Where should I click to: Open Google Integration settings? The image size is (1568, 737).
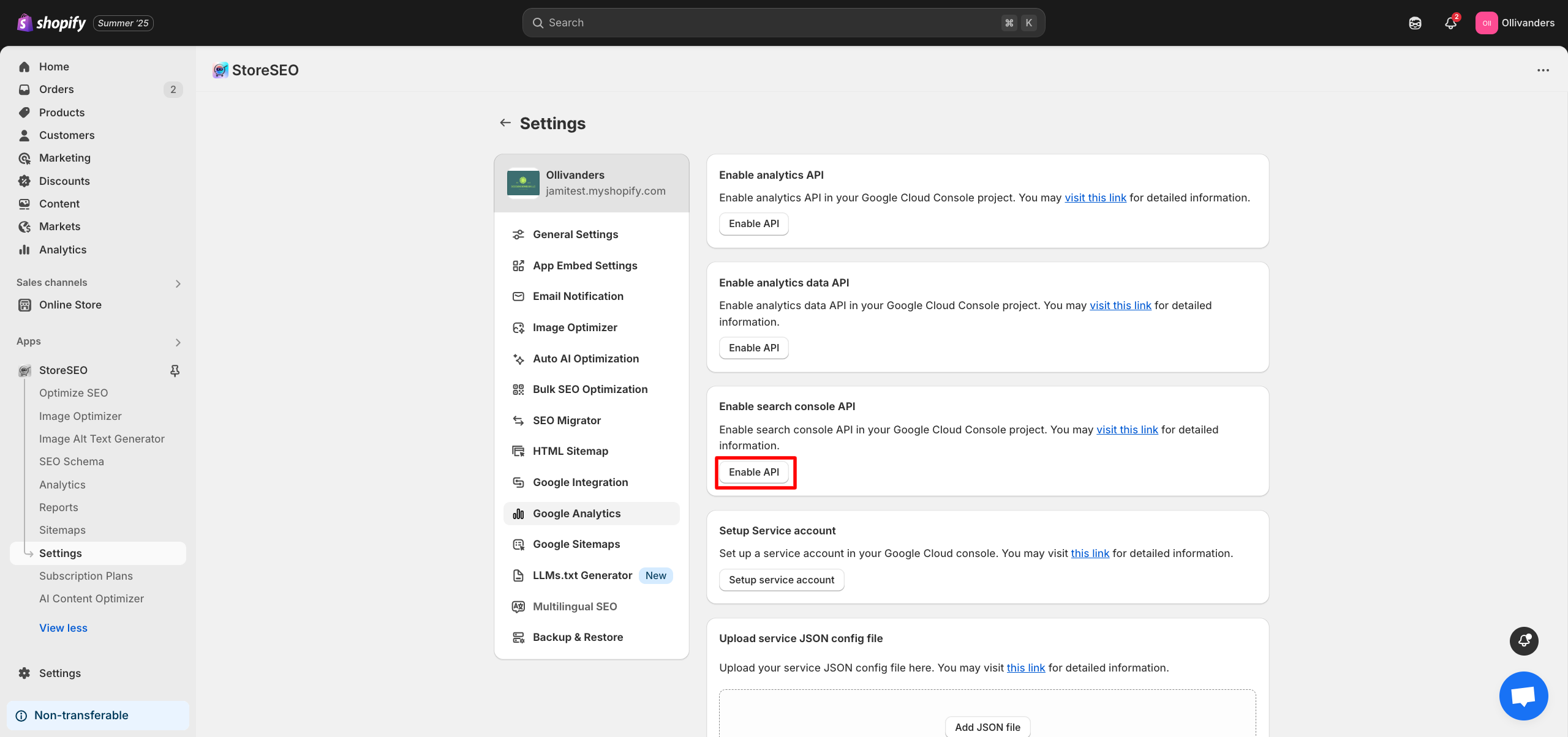click(591, 482)
